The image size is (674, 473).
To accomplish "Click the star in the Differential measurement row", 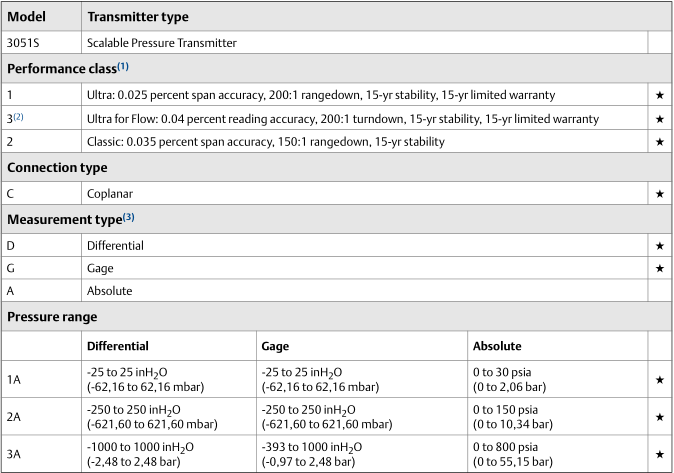I will coord(659,245).
